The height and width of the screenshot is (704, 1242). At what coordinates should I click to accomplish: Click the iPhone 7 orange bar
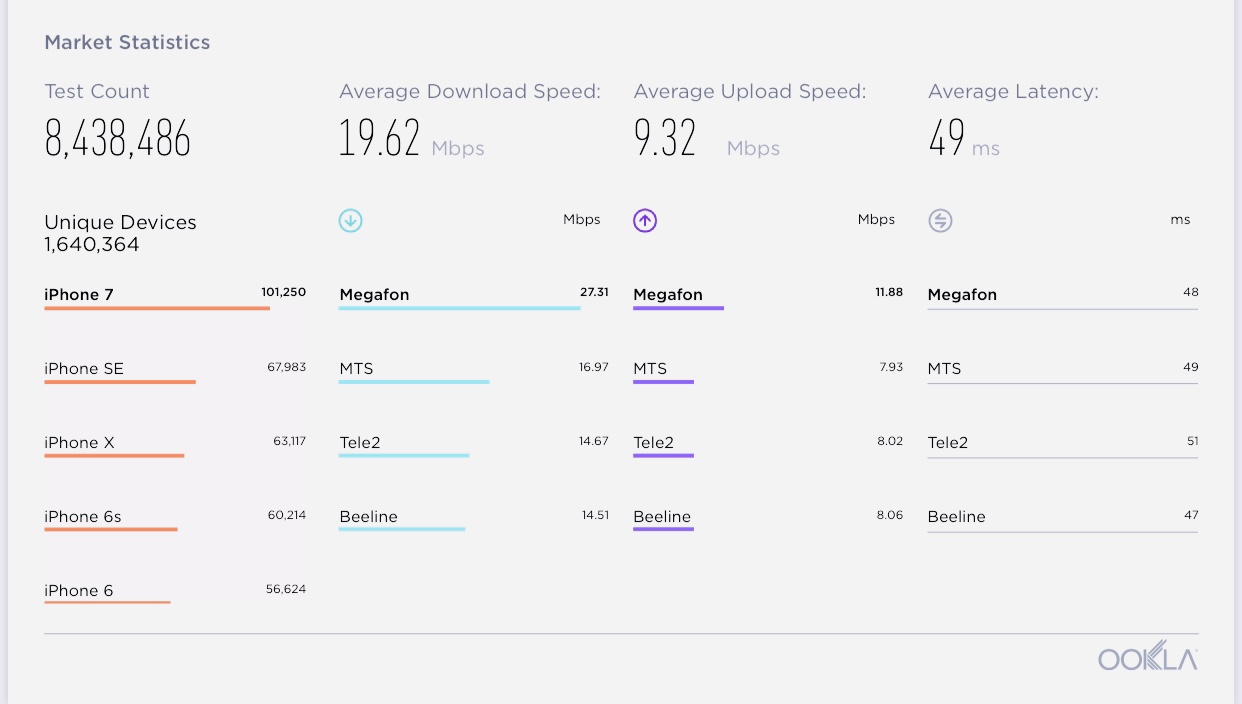(x=157, y=308)
